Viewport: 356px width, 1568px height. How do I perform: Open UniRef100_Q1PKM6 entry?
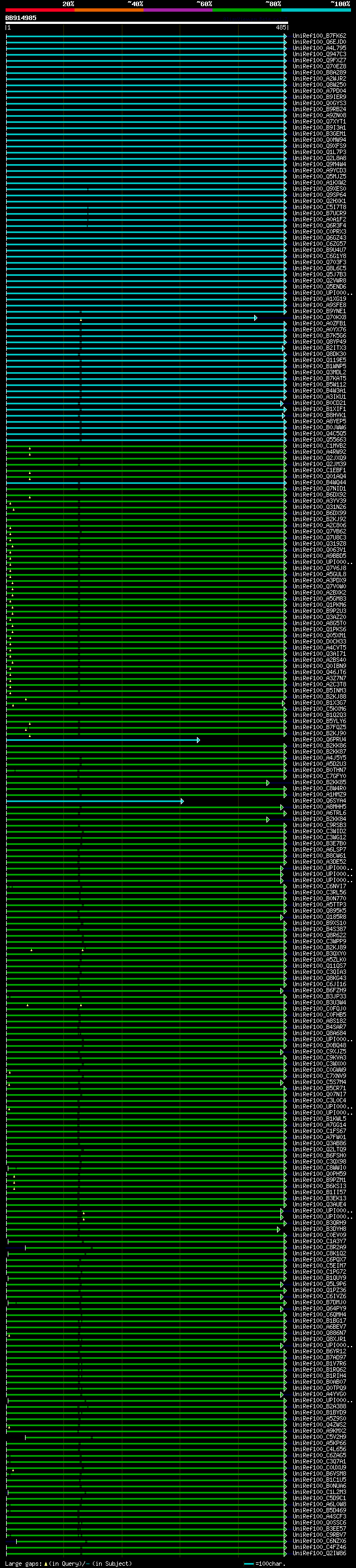[x=319, y=605]
